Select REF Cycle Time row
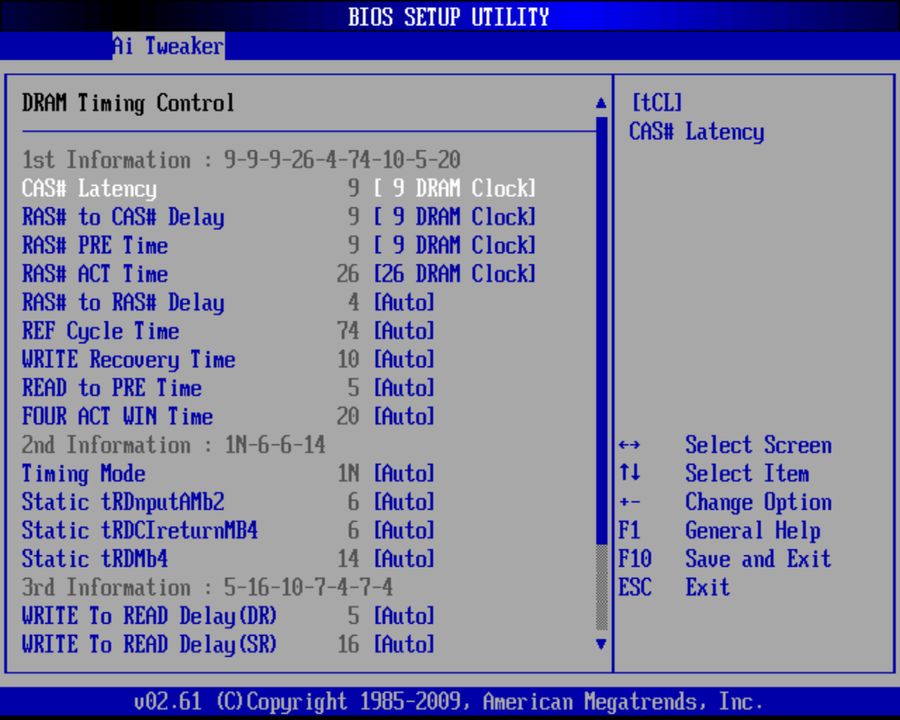The image size is (900, 720). point(100,331)
